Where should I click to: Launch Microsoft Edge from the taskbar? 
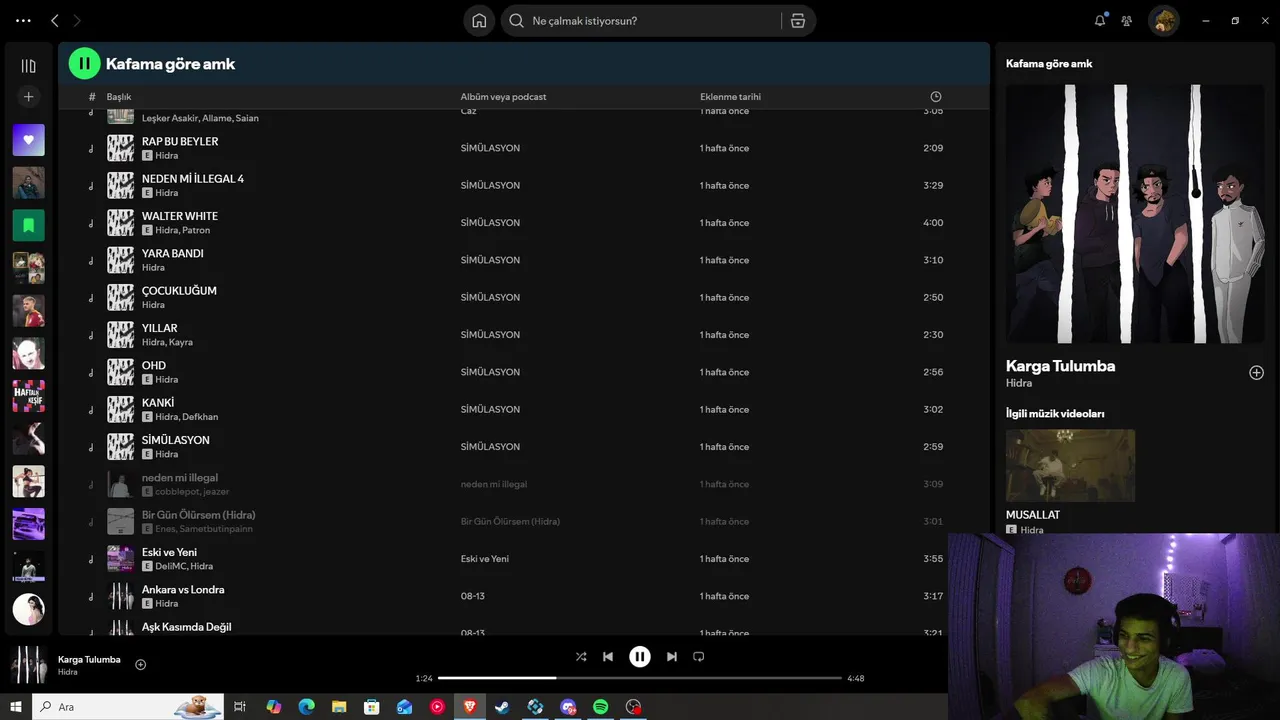click(x=306, y=707)
